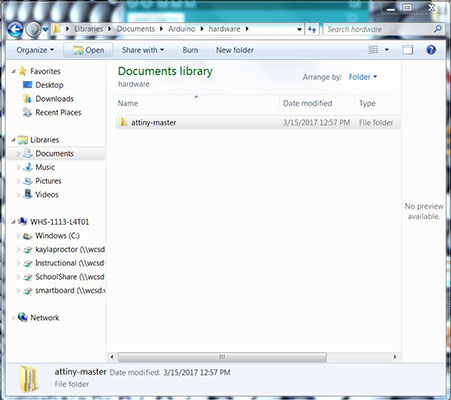
Task: Expand the Network node arrow
Action: [14, 318]
